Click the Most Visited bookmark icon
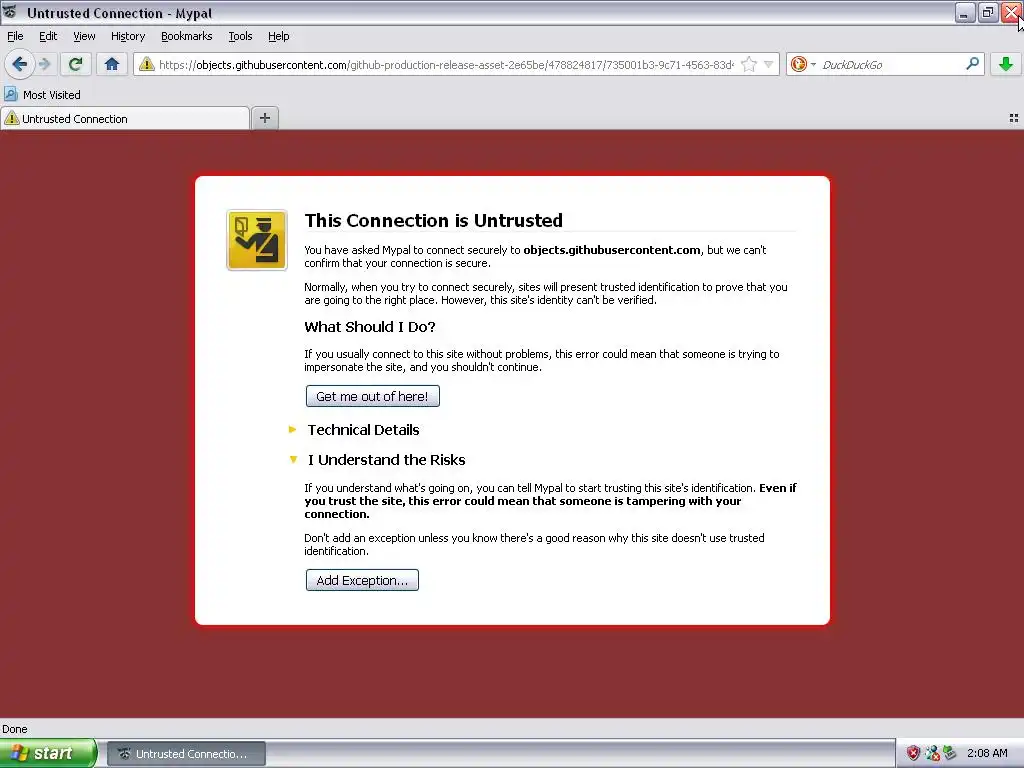The width and height of the screenshot is (1024, 768). [10, 94]
